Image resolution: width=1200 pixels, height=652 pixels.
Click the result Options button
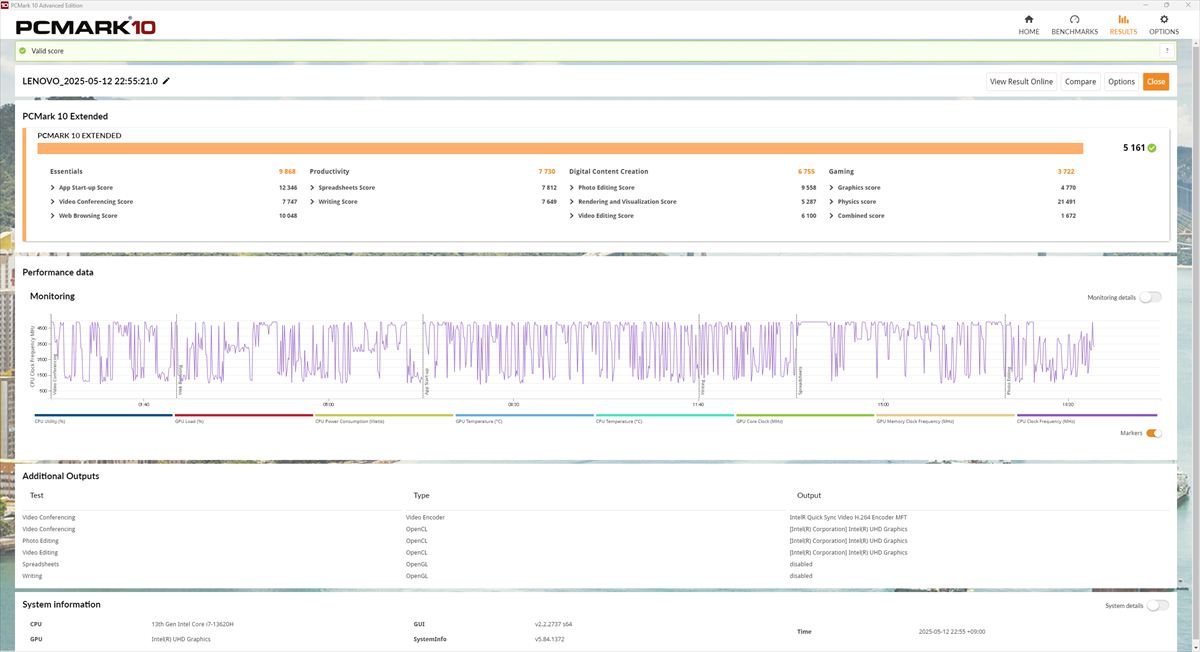click(1121, 82)
